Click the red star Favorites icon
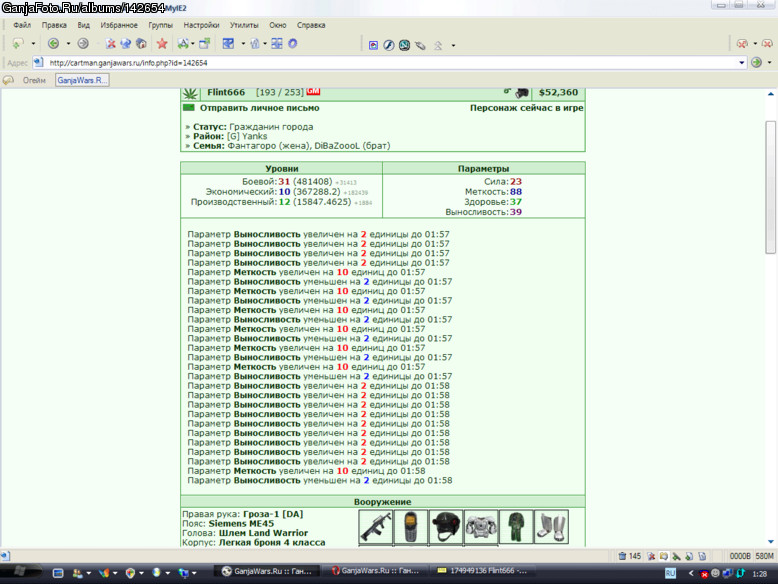 click(162, 44)
